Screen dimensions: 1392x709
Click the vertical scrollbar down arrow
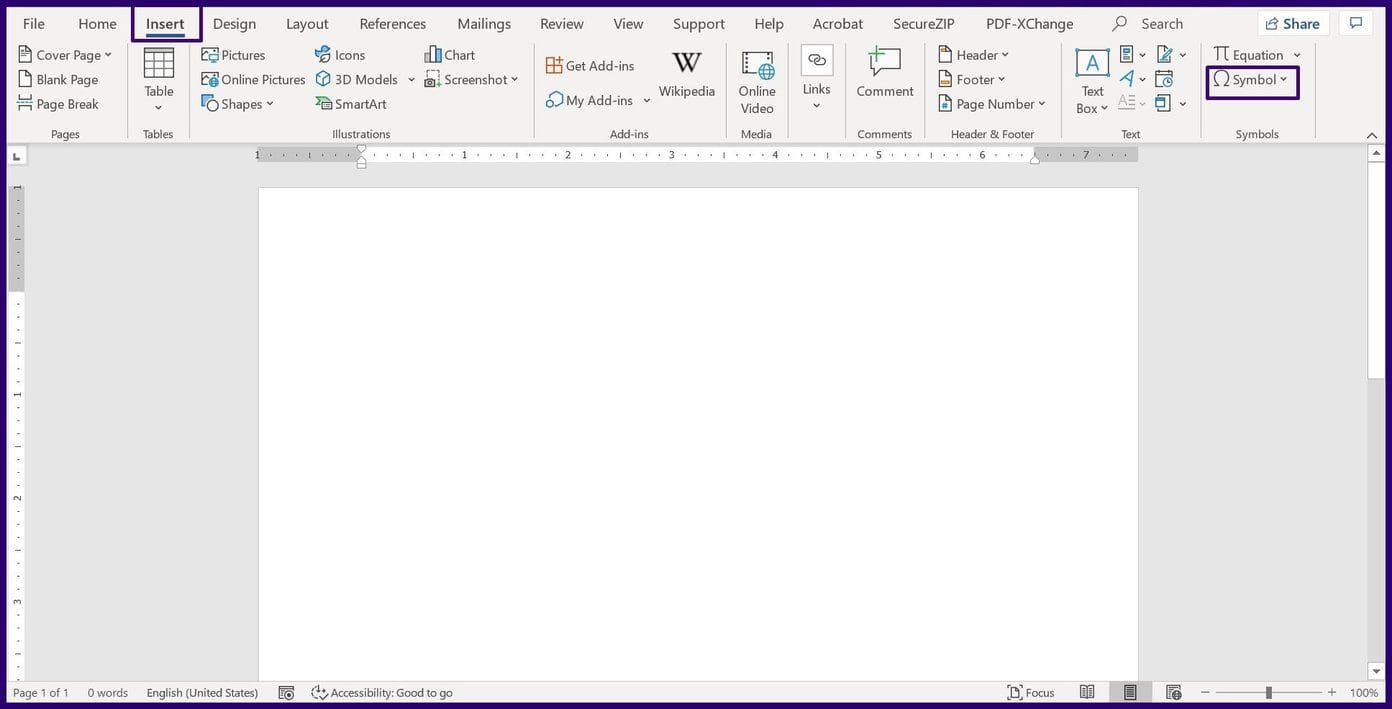point(1376,671)
